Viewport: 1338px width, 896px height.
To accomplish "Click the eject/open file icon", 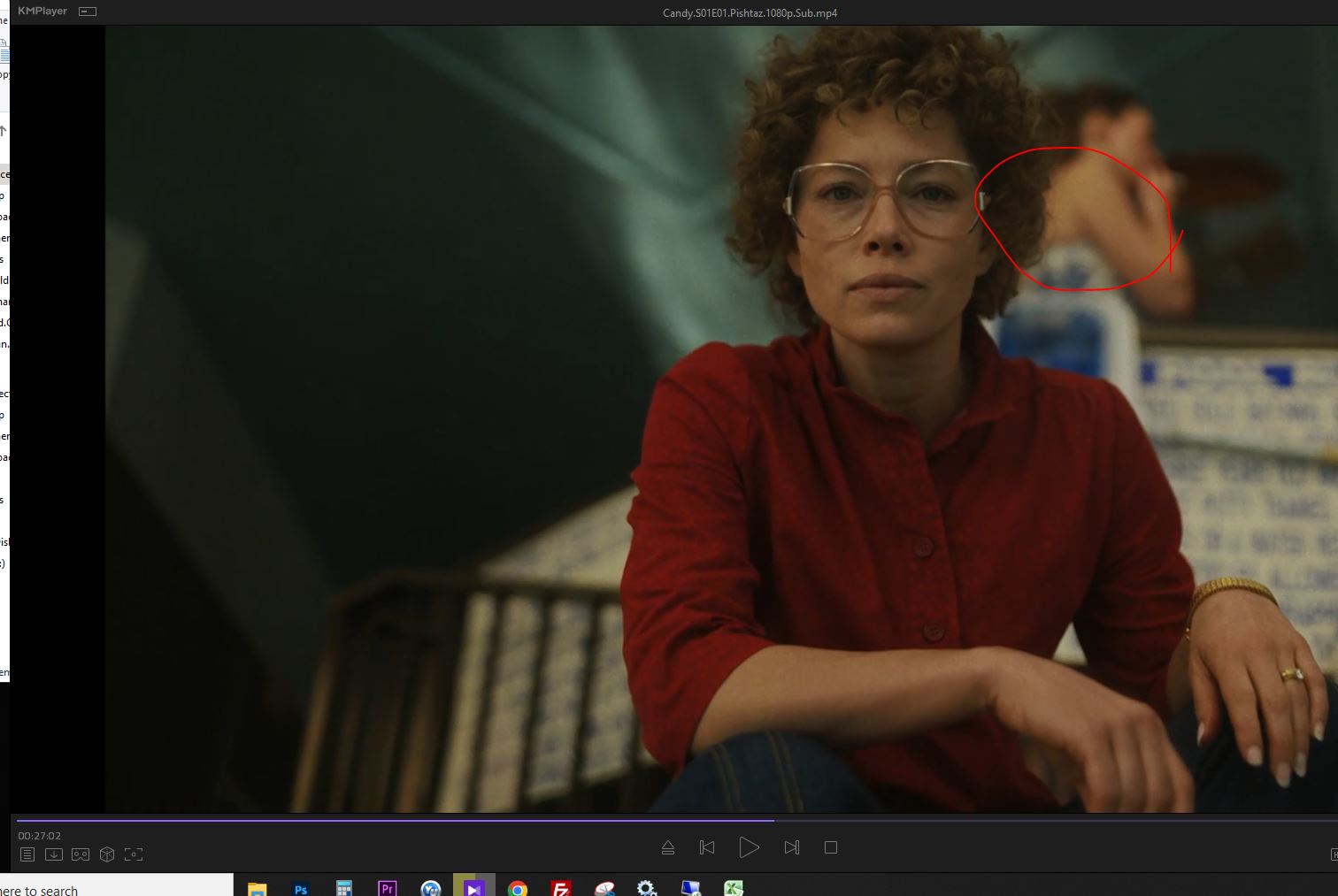I will (668, 847).
